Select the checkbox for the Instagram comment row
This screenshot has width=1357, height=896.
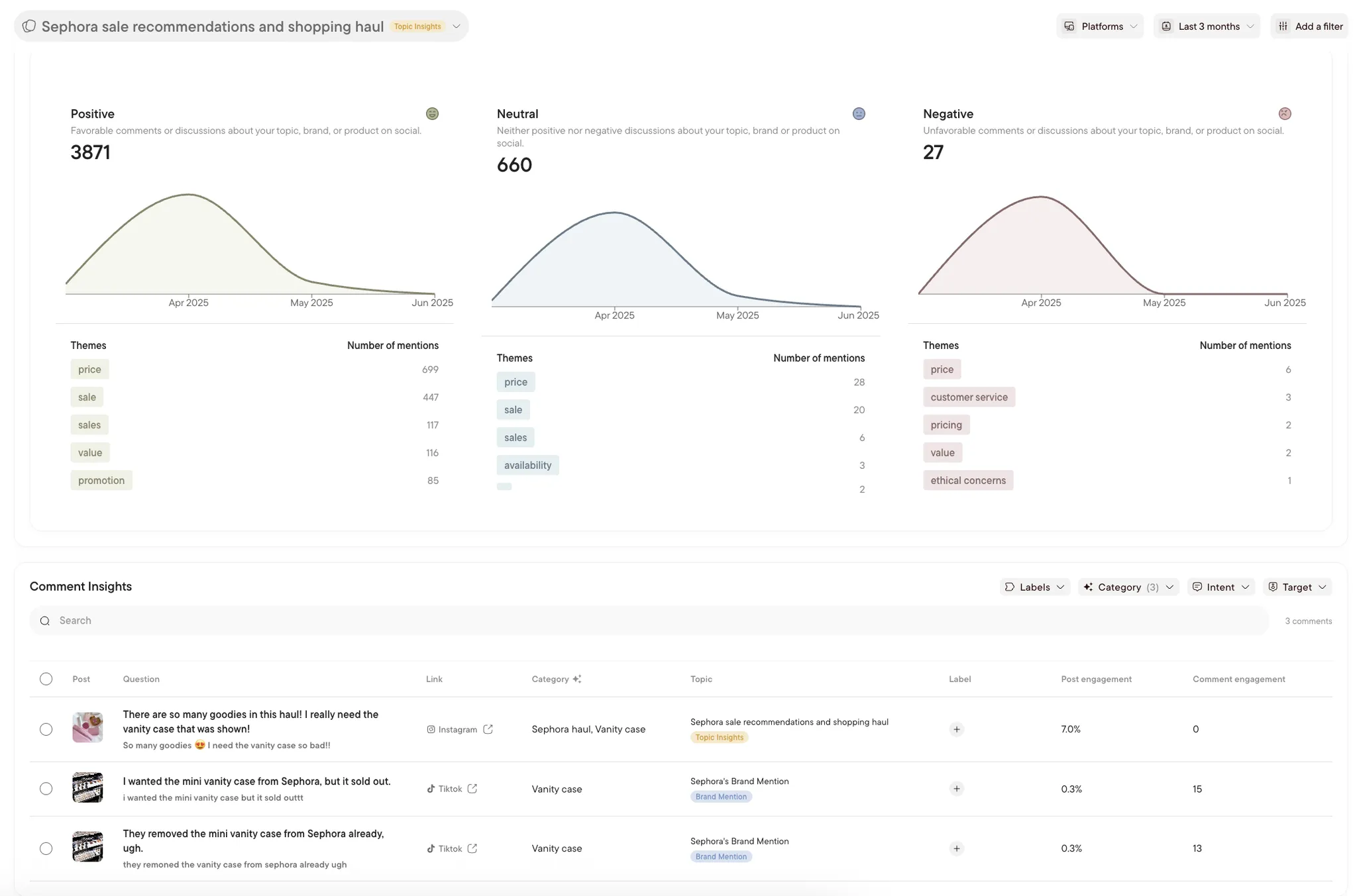click(46, 729)
